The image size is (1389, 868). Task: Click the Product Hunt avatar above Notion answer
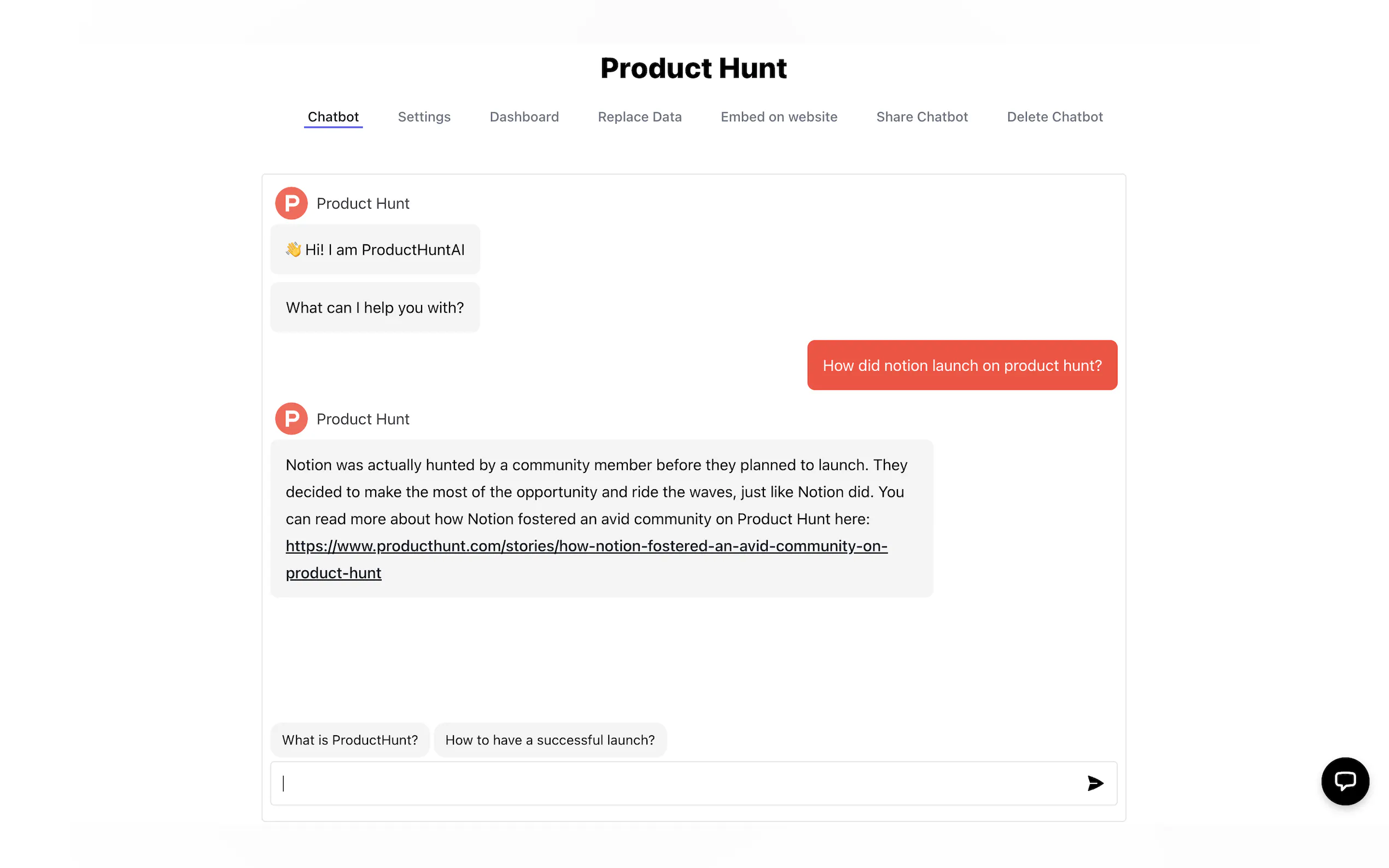291,419
